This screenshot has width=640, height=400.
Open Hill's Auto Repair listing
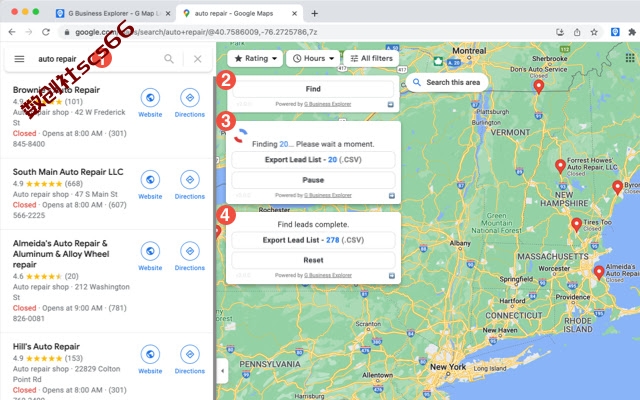point(46,347)
